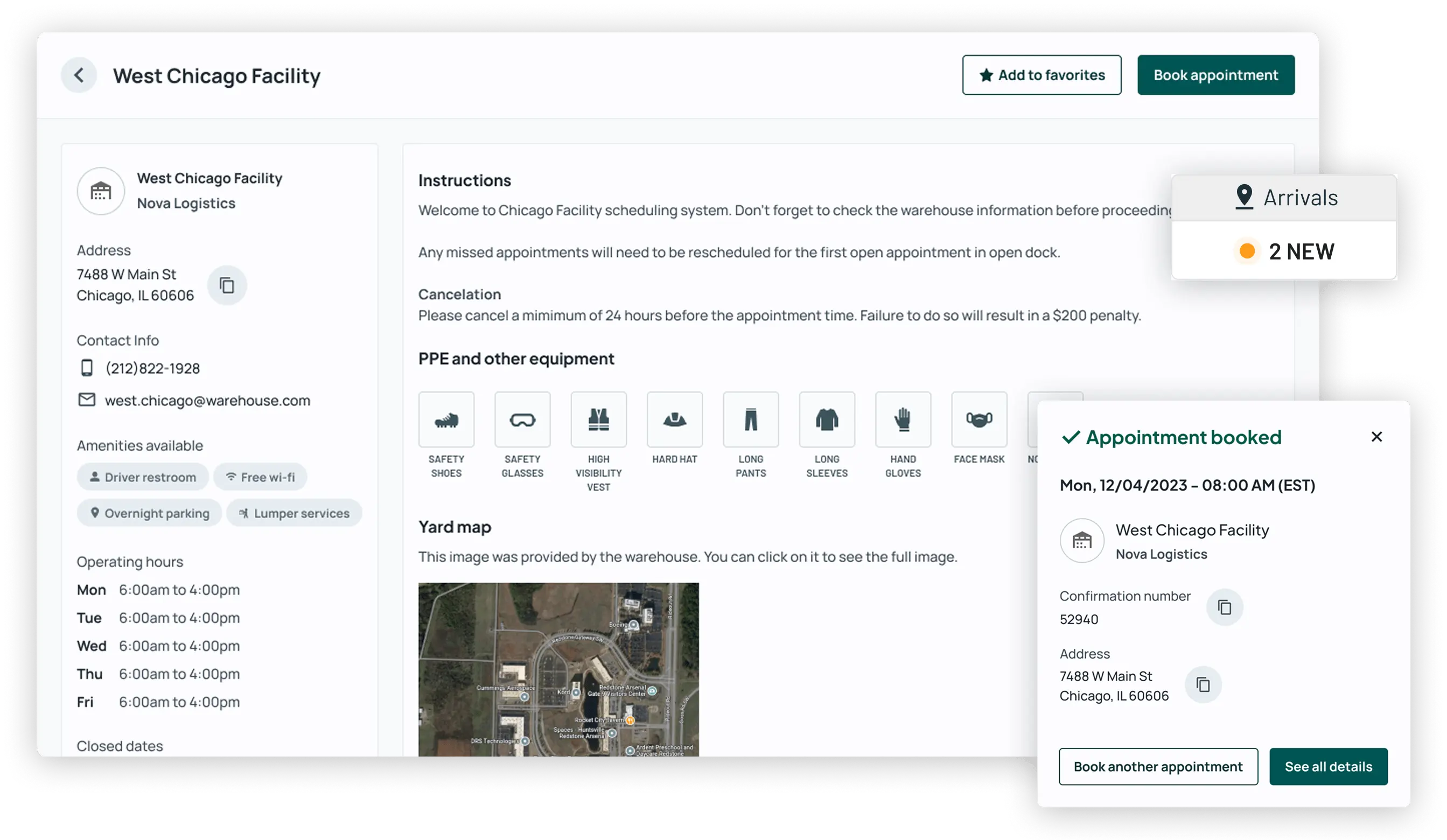1447x840 pixels.
Task: Click the Hard Hat PPE icon
Action: pos(674,419)
